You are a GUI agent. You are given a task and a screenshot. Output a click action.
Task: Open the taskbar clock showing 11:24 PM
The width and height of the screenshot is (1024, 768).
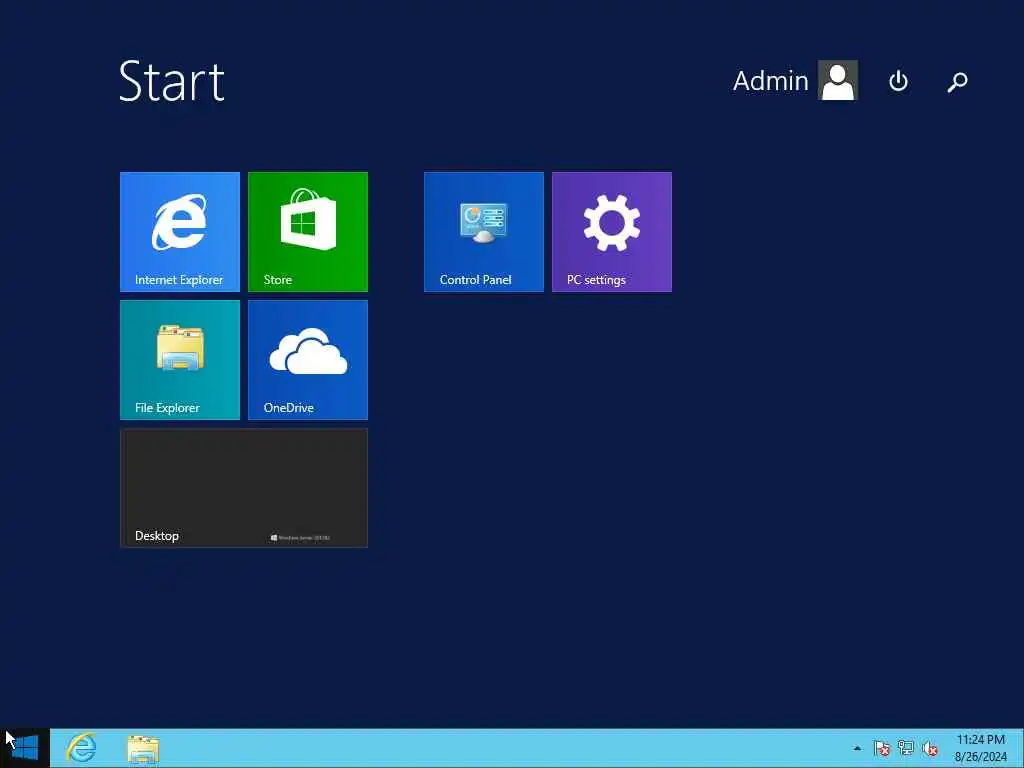(980, 748)
